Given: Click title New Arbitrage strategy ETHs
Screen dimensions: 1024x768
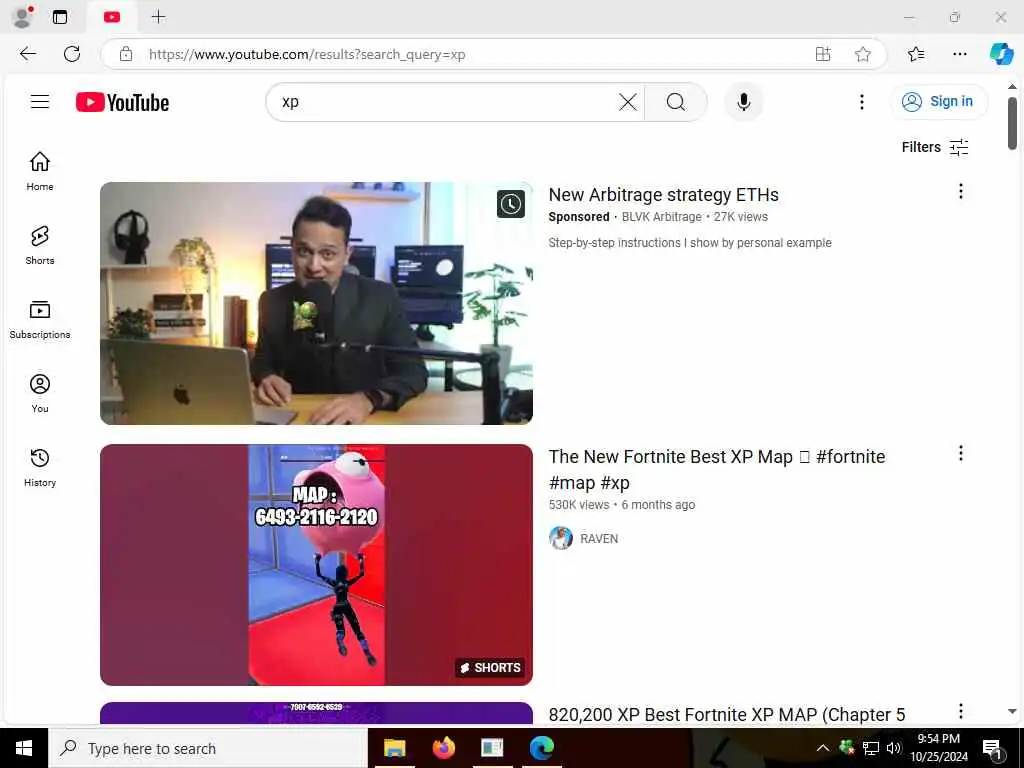Looking at the screenshot, I should coord(664,195).
